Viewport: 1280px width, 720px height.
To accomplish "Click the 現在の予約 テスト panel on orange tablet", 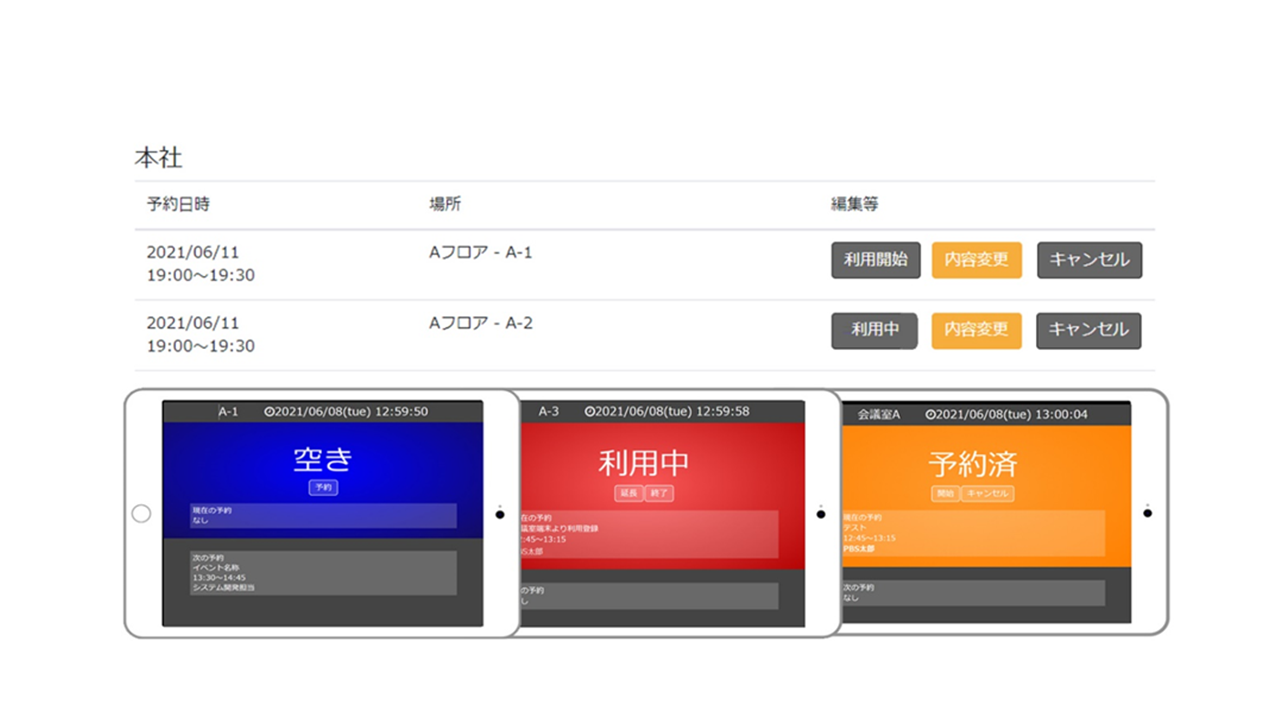I will click(x=973, y=534).
